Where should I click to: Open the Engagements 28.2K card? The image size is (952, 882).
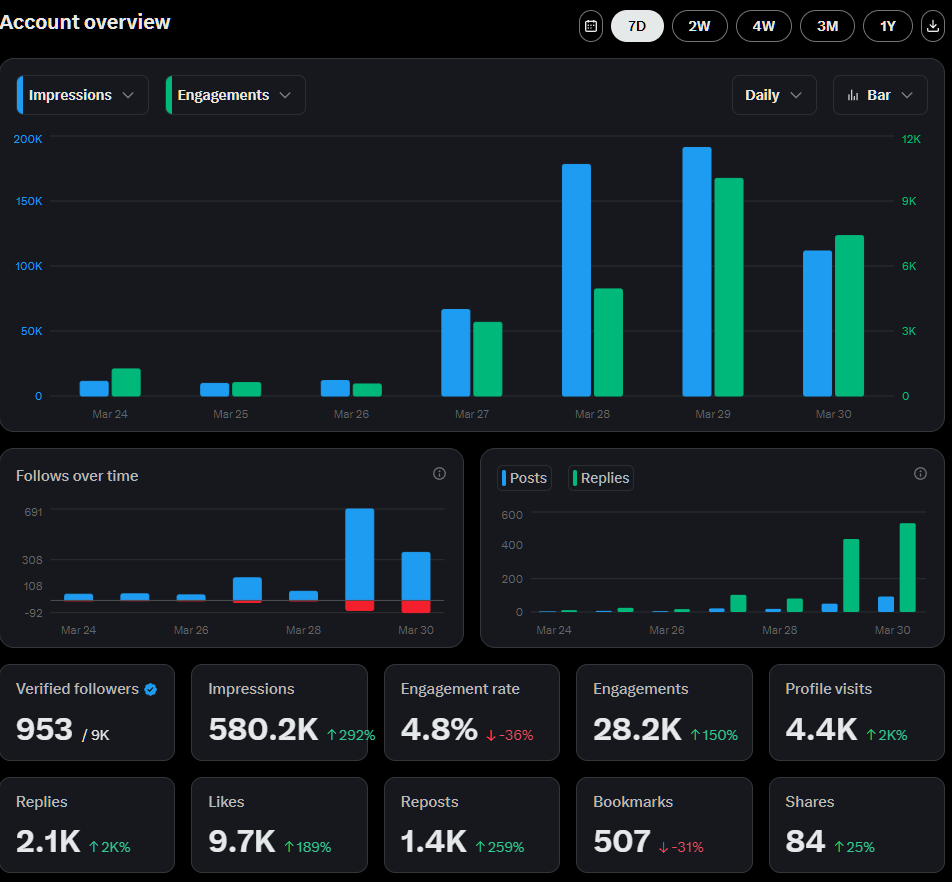pyautogui.click(x=664, y=713)
